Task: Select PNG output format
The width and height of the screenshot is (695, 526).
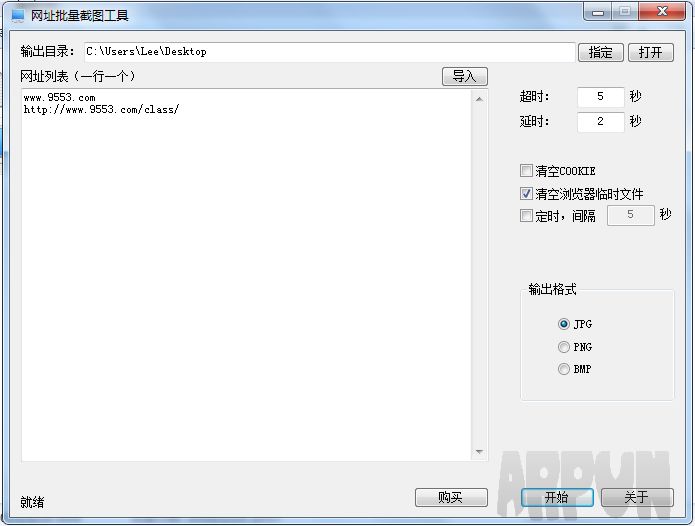Action: 564,347
